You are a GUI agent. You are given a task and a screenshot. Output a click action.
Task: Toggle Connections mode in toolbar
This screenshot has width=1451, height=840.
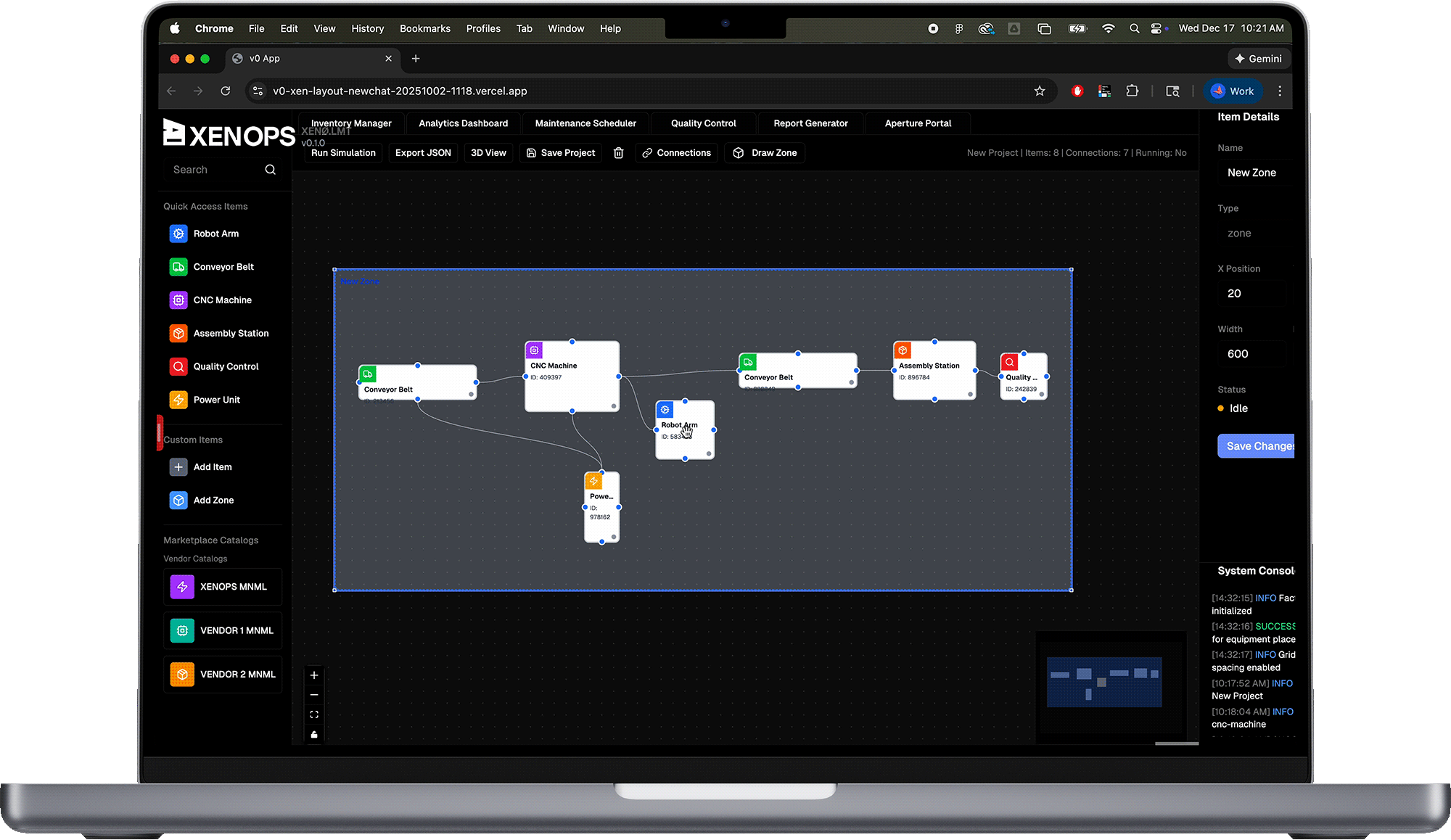click(676, 153)
